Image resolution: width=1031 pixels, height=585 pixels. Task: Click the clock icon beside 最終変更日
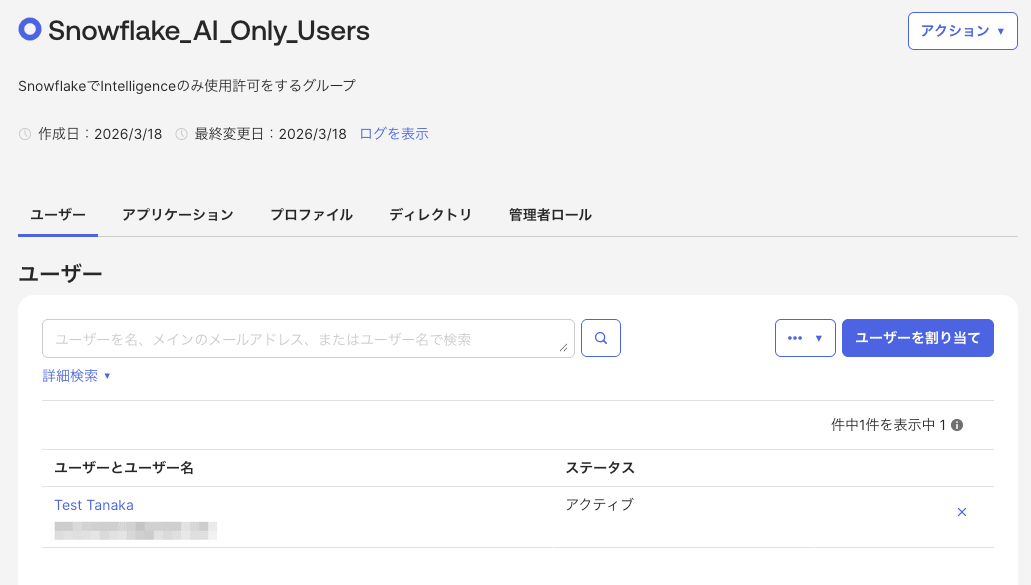(181, 134)
